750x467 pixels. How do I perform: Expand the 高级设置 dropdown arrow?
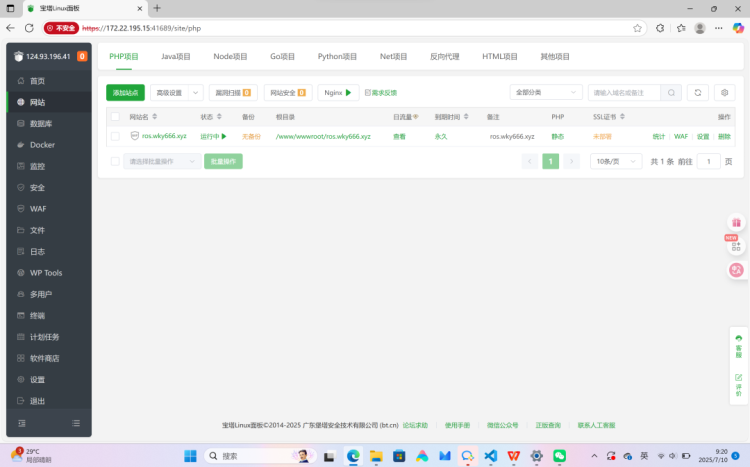click(x=196, y=93)
